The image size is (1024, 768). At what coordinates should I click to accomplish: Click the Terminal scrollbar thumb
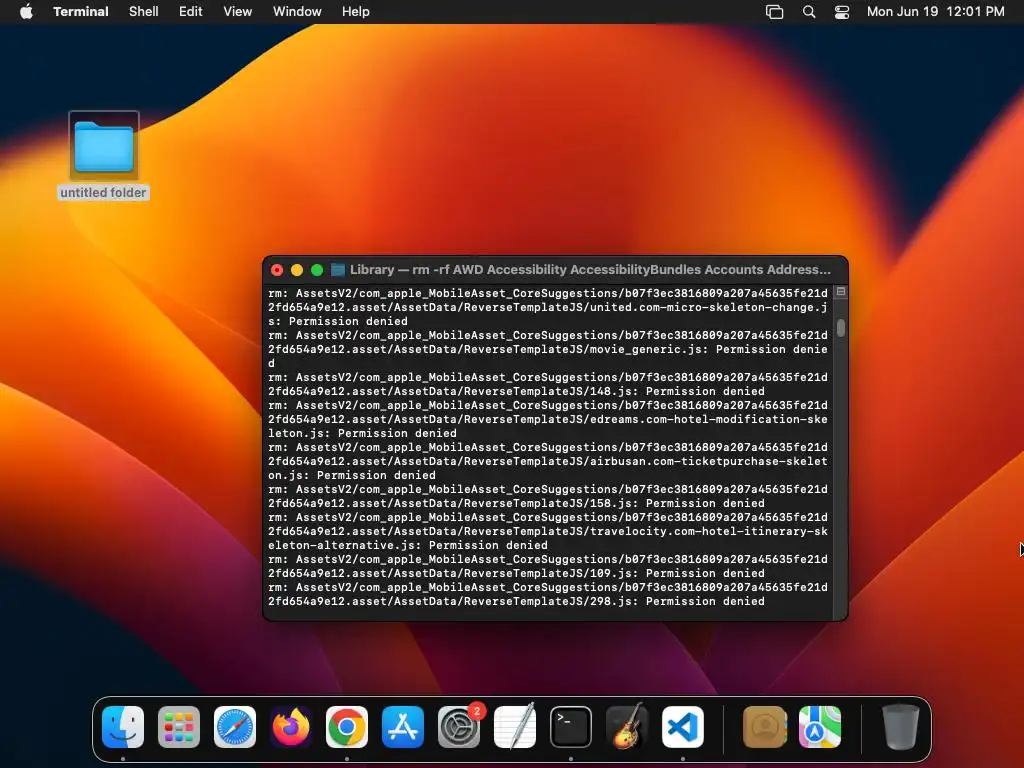point(841,328)
